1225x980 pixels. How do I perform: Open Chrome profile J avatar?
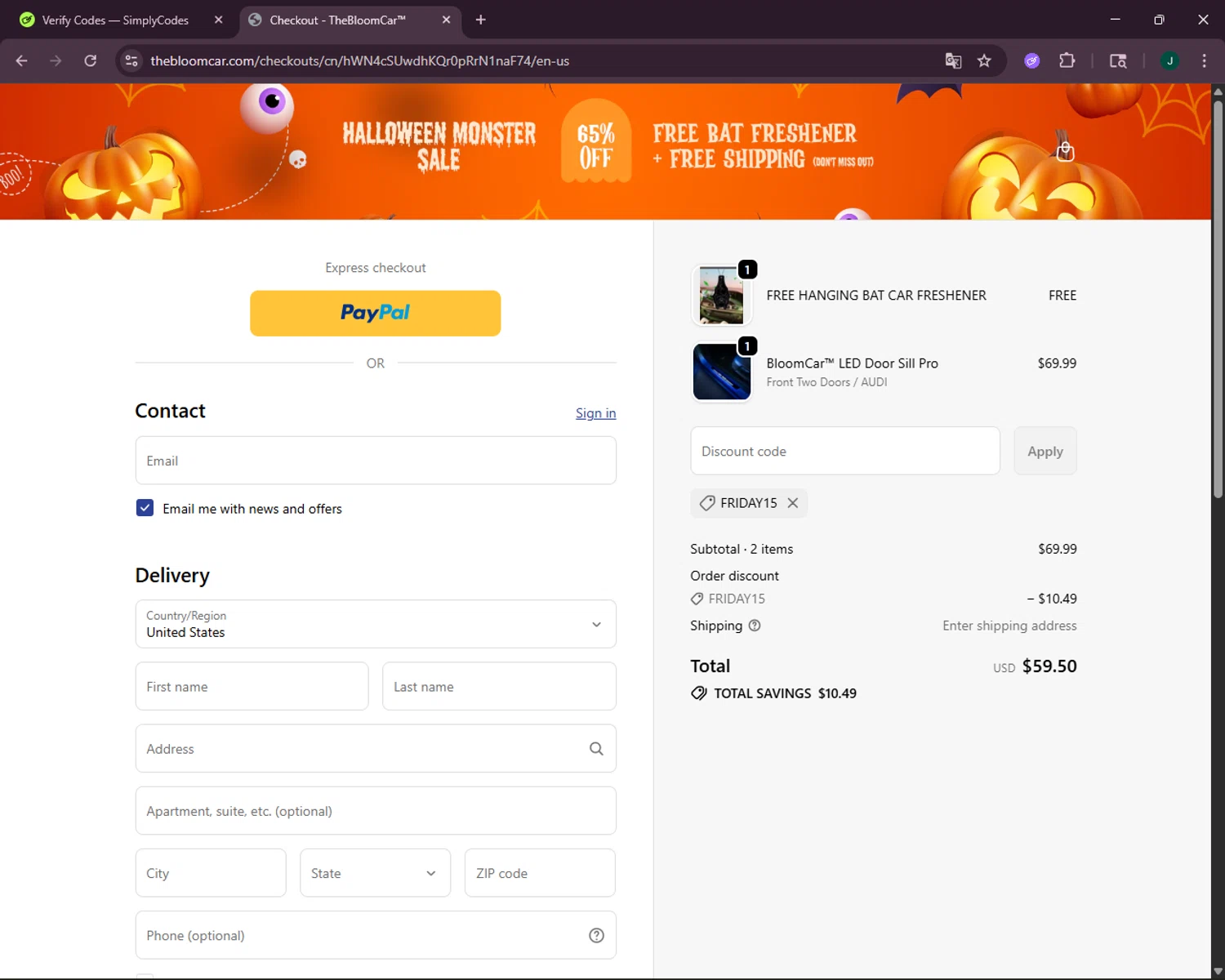point(1169,61)
